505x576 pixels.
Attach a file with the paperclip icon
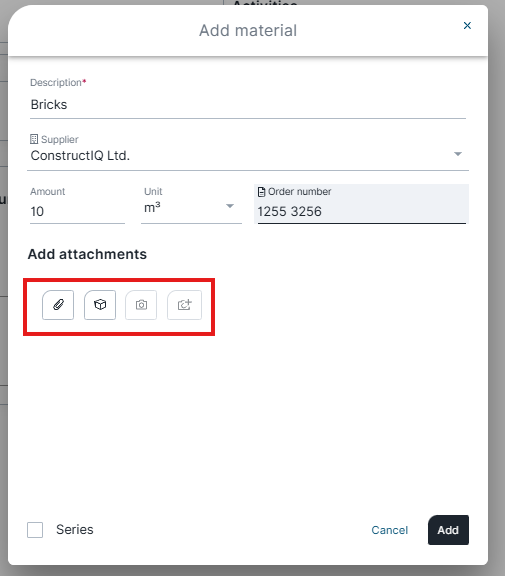point(58,305)
